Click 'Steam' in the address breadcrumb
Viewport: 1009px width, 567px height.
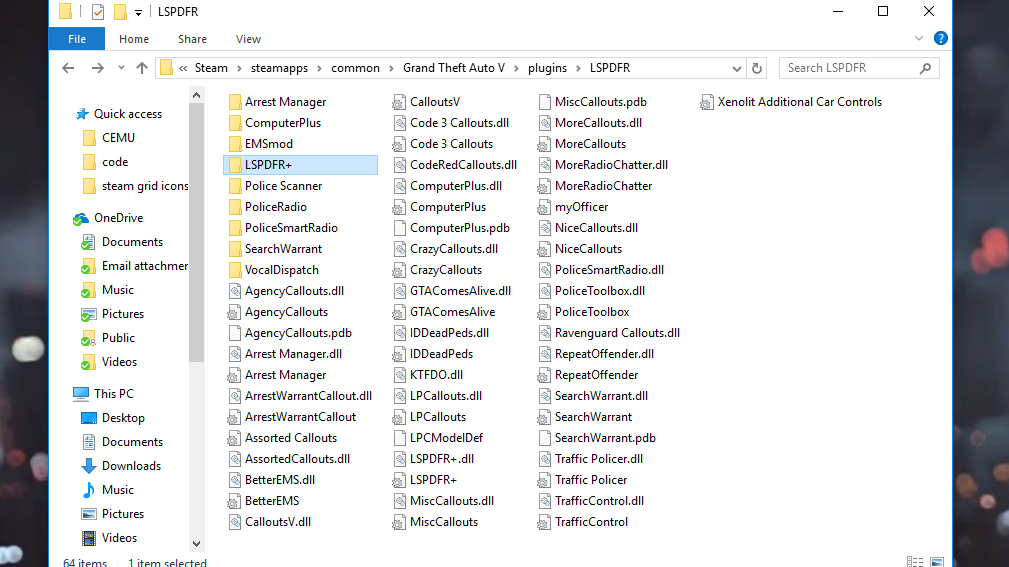(x=211, y=68)
